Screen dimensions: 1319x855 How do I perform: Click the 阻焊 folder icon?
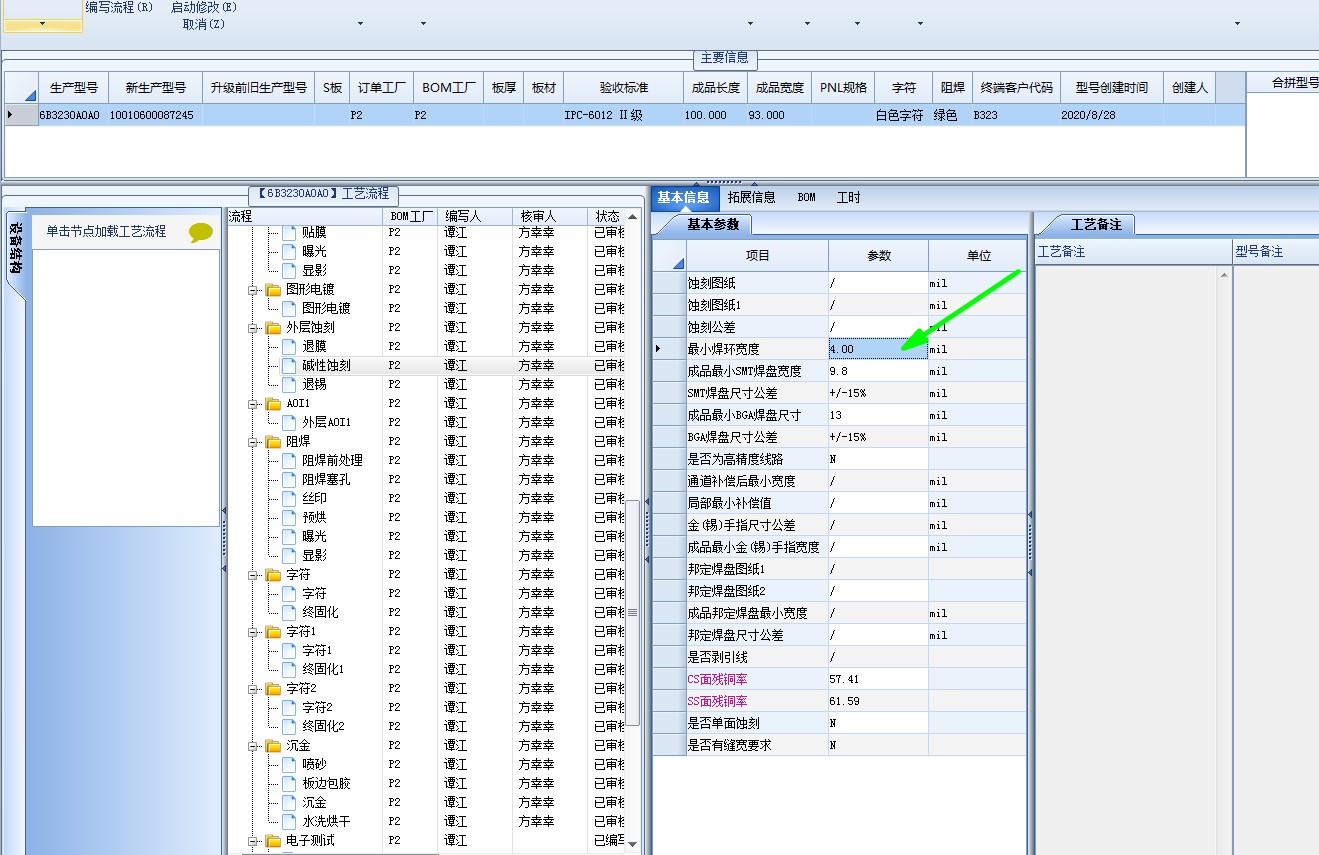[x=273, y=442]
